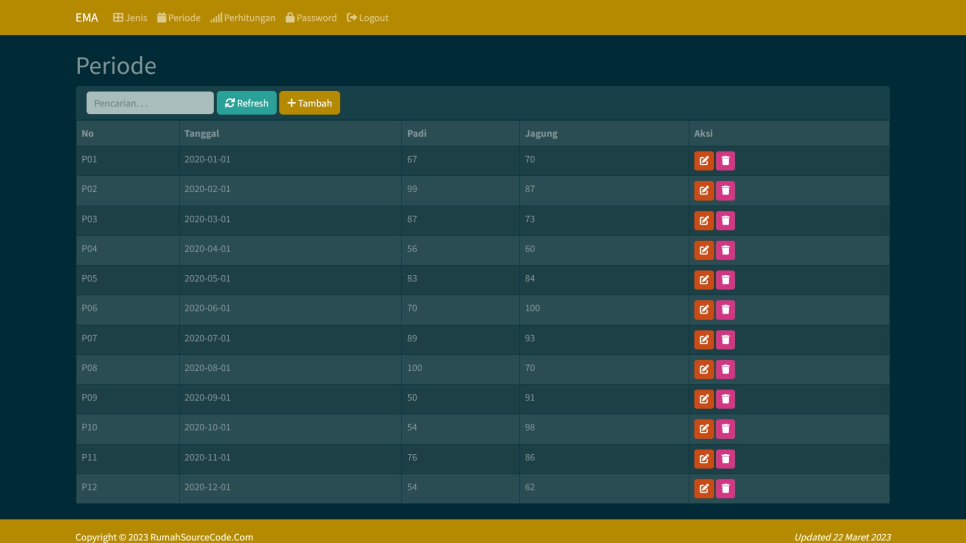Click trash icon for row P05
The image size is (966, 543).
tap(725, 280)
